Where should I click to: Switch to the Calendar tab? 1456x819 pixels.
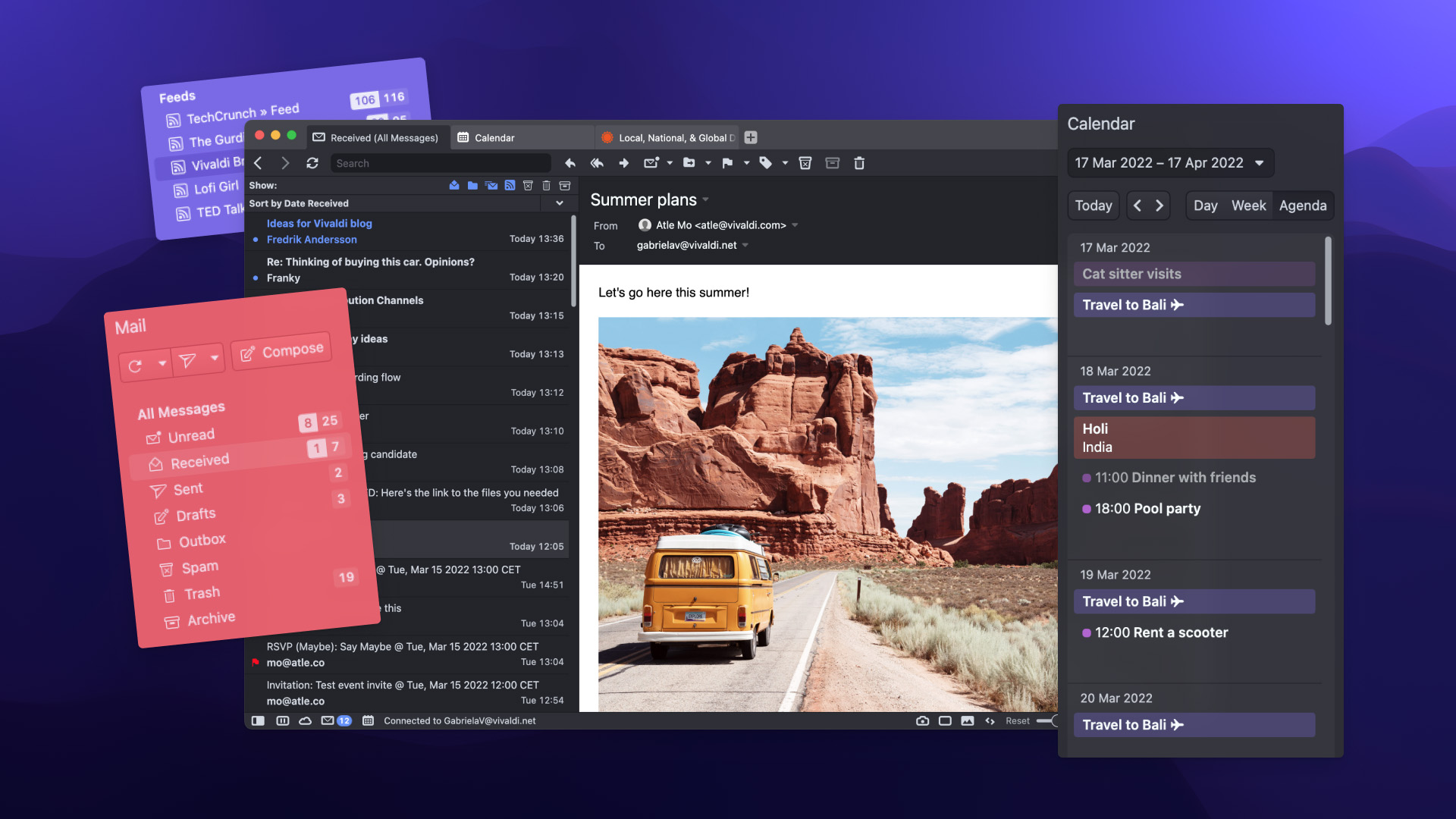[494, 137]
